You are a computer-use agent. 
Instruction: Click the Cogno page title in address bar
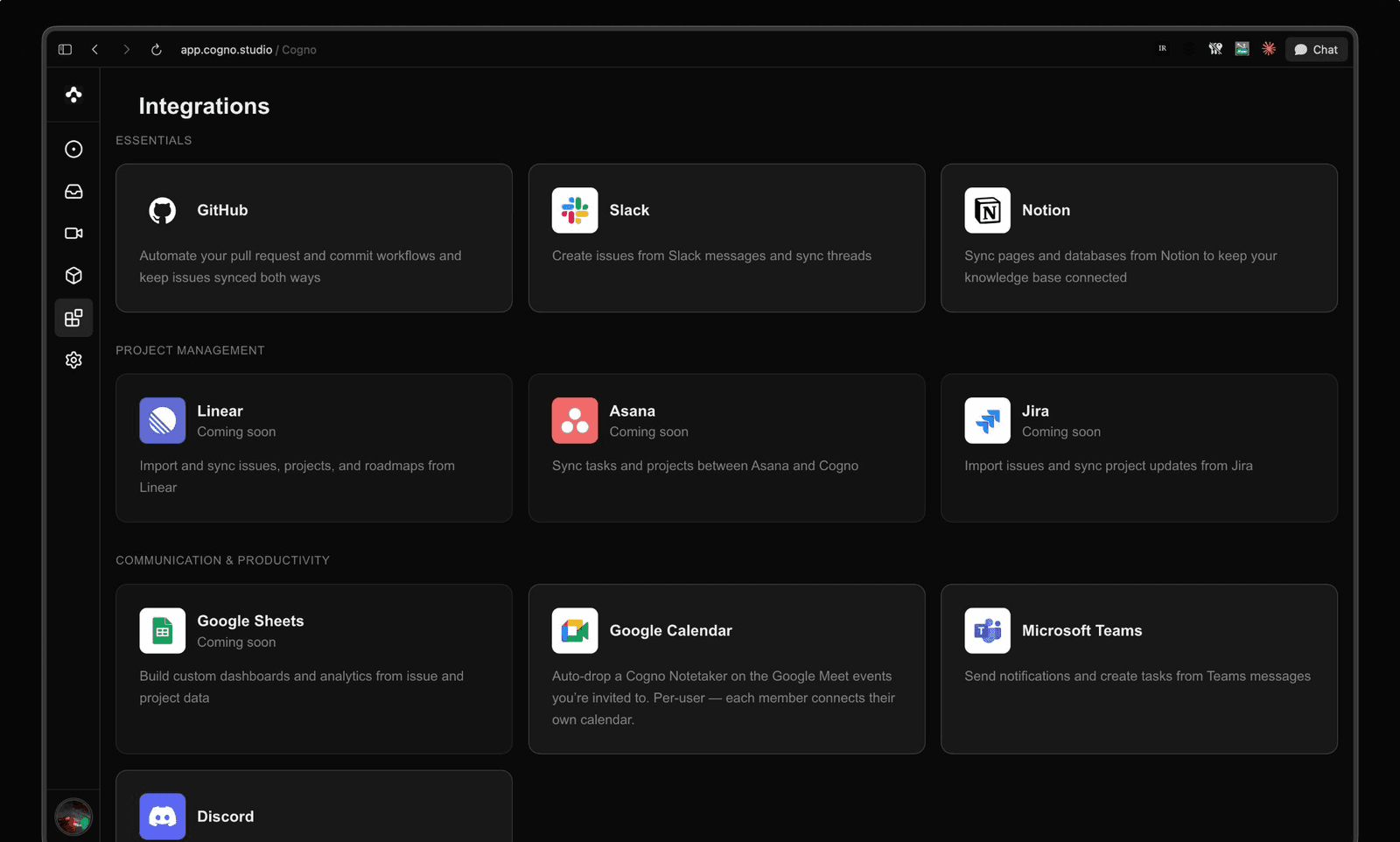[299, 50]
